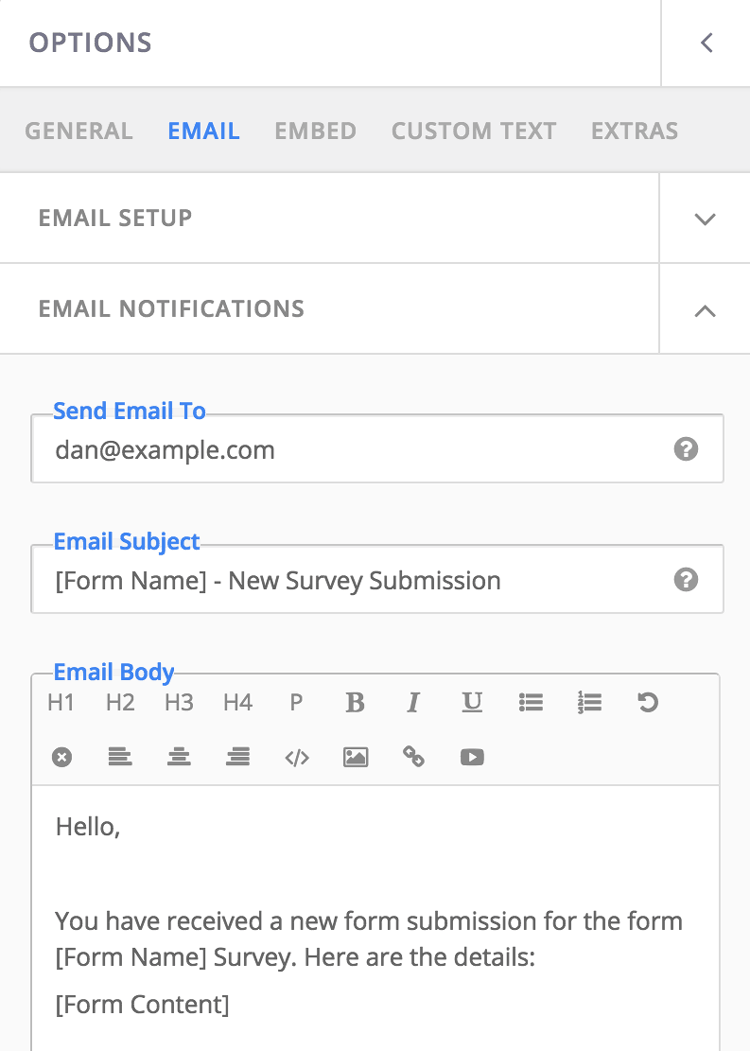
Task: Insert an image into email body
Action: pyautogui.click(x=355, y=757)
